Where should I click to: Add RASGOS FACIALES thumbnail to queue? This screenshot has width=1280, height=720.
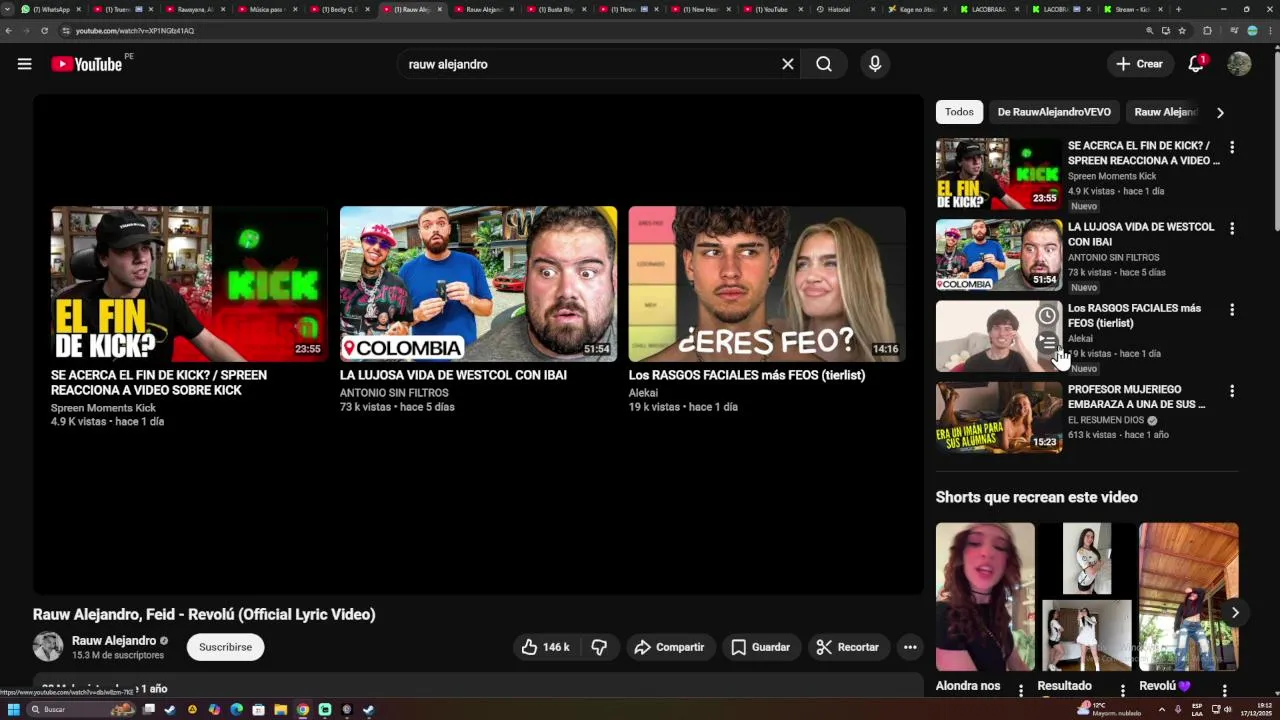pyautogui.click(x=1047, y=342)
